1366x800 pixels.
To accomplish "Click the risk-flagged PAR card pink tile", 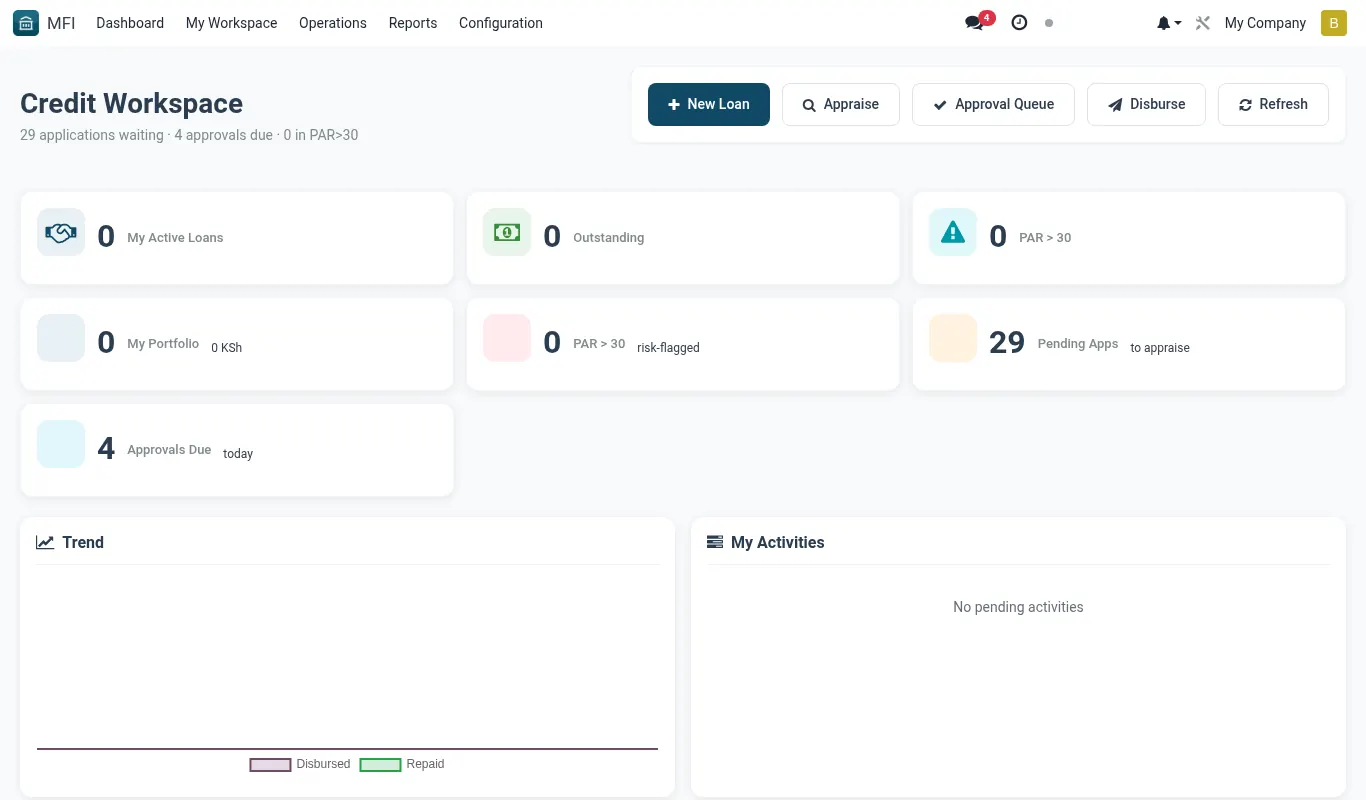I will (507, 338).
